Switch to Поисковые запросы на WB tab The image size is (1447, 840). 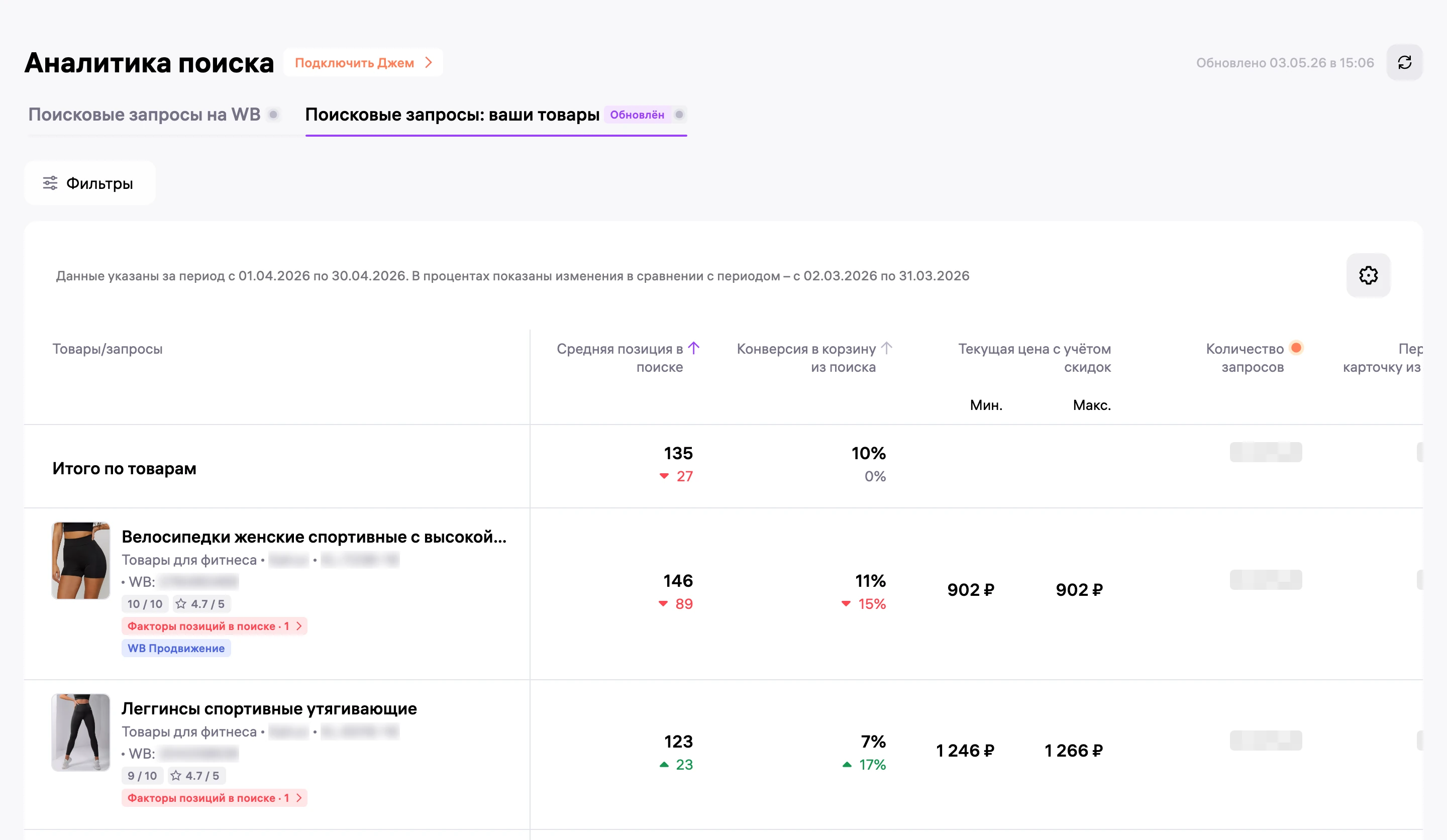pyautogui.click(x=144, y=114)
